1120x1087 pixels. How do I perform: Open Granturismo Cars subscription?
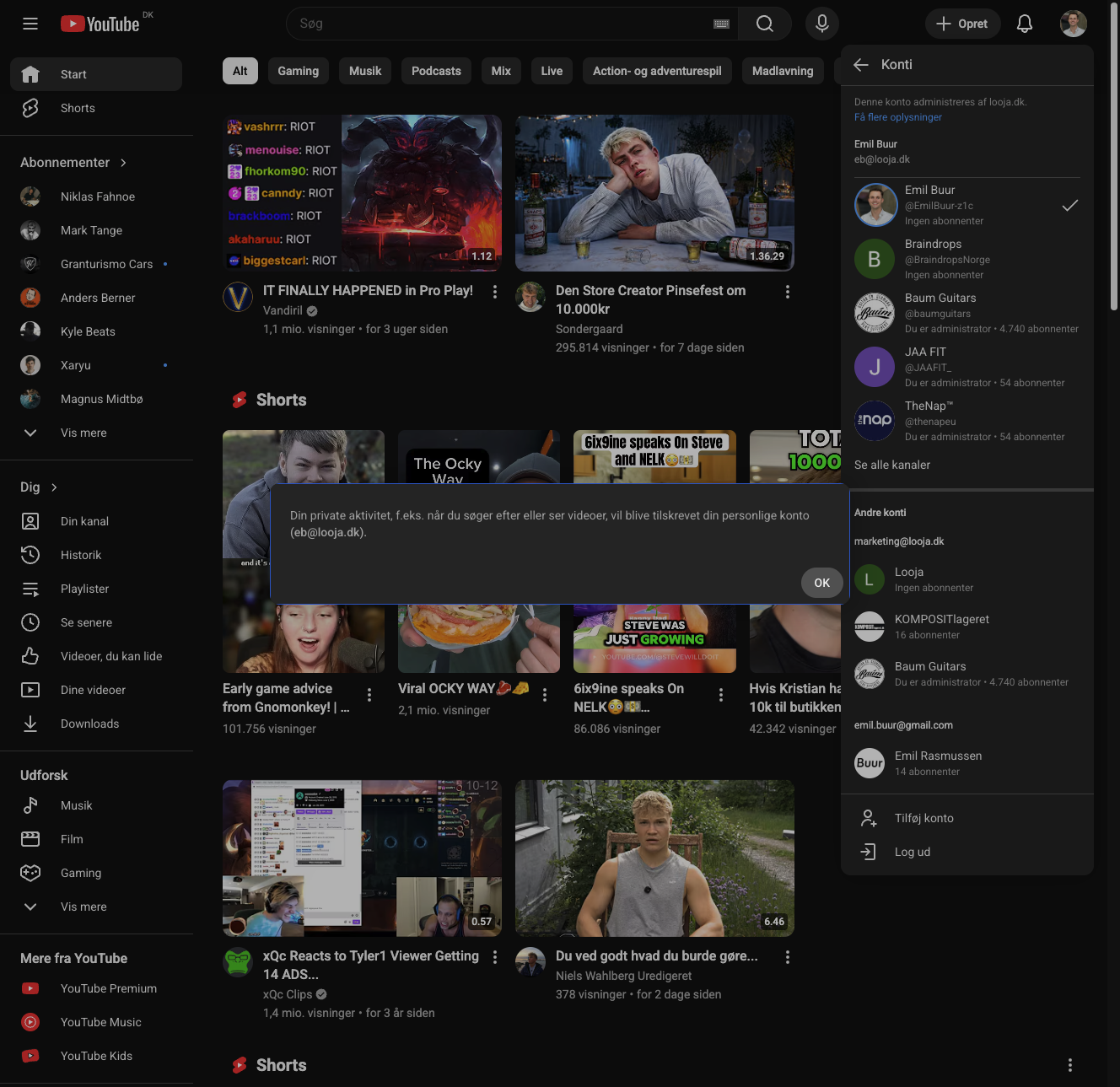click(96, 264)
